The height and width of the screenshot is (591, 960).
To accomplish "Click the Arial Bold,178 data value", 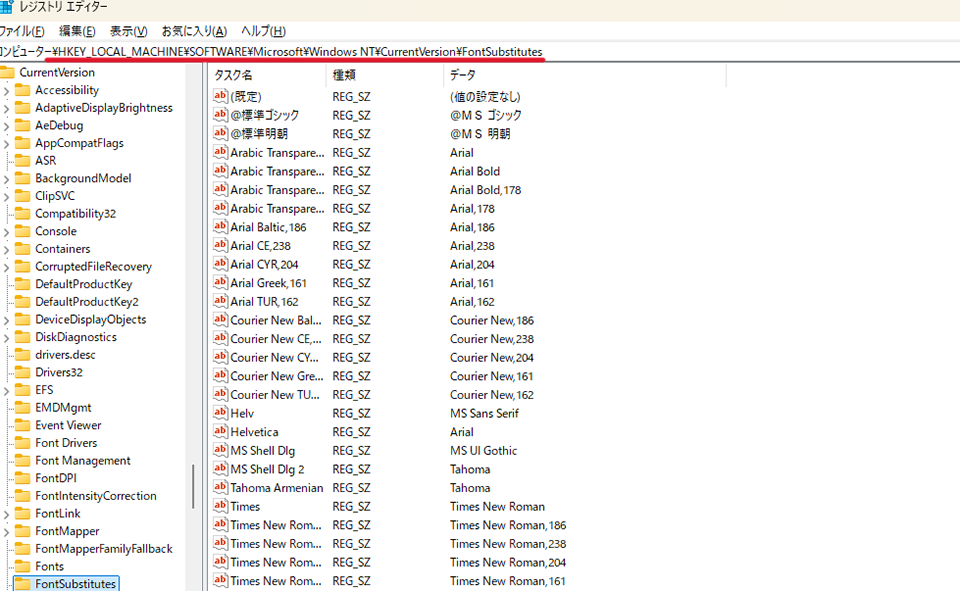I will (486, 190).
